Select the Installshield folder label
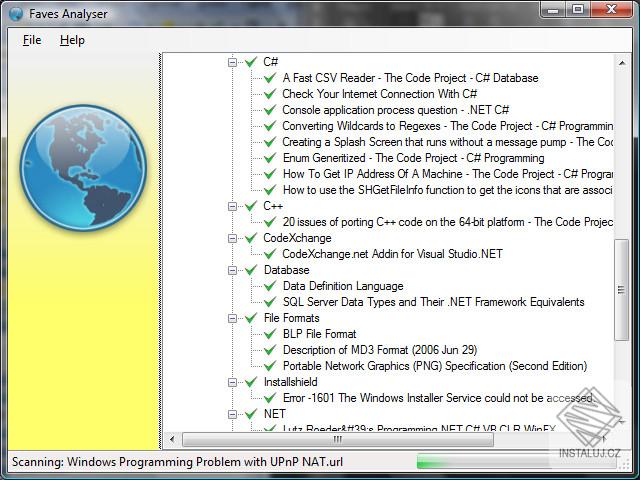Viewport: 640px width, 480px height. click(290, 382)
